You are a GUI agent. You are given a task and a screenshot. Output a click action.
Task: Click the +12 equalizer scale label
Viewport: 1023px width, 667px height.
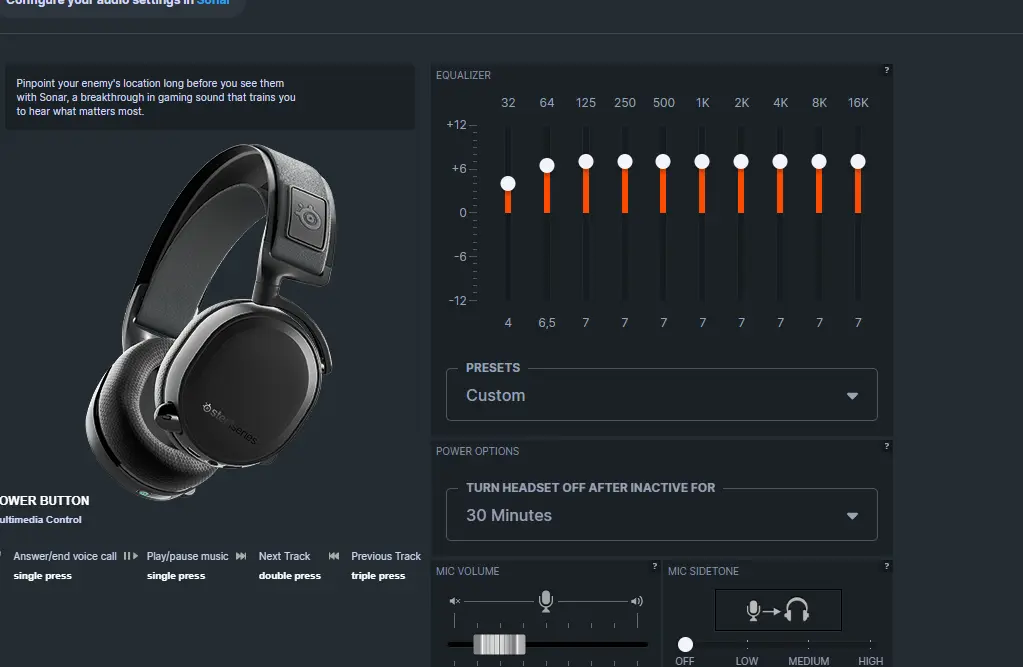[456, 125]
